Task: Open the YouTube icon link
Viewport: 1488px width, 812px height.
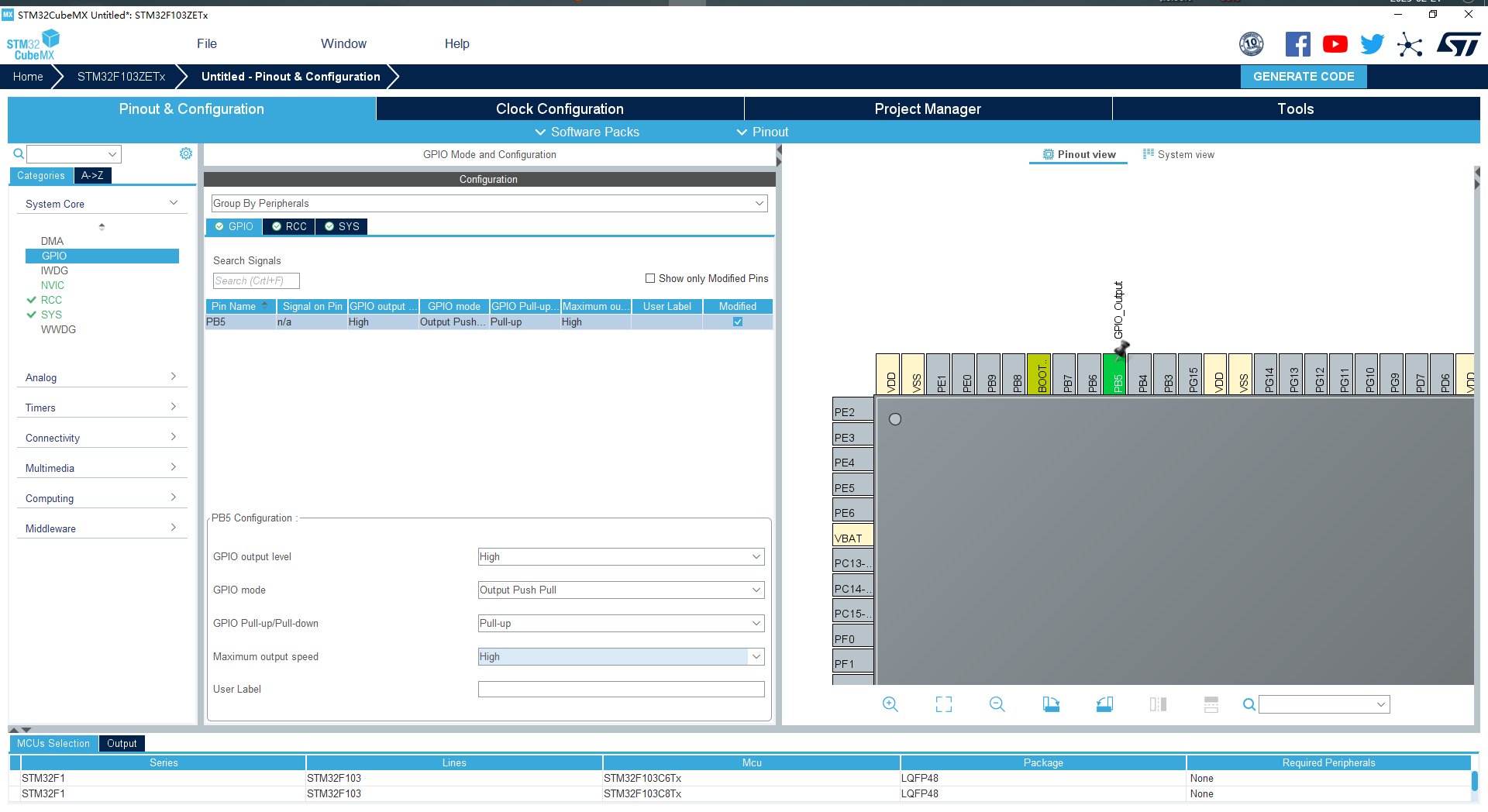Action: point(1335,44)
